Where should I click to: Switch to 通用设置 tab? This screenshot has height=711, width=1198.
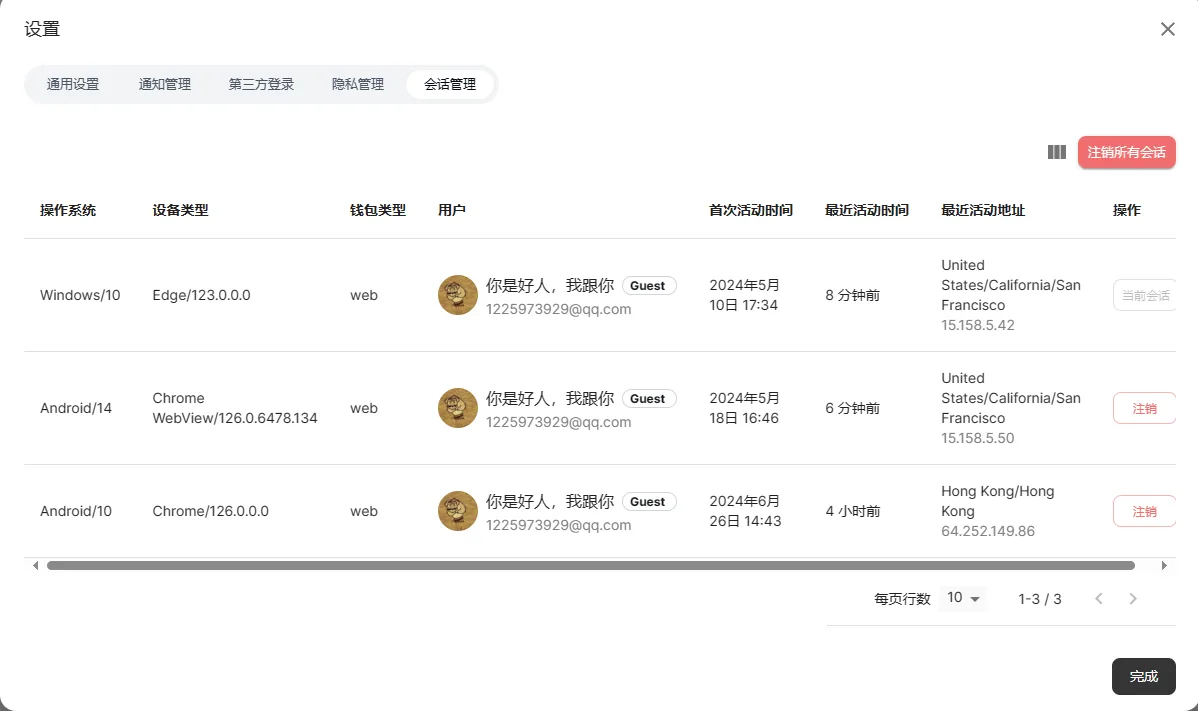tap(73, 84)
